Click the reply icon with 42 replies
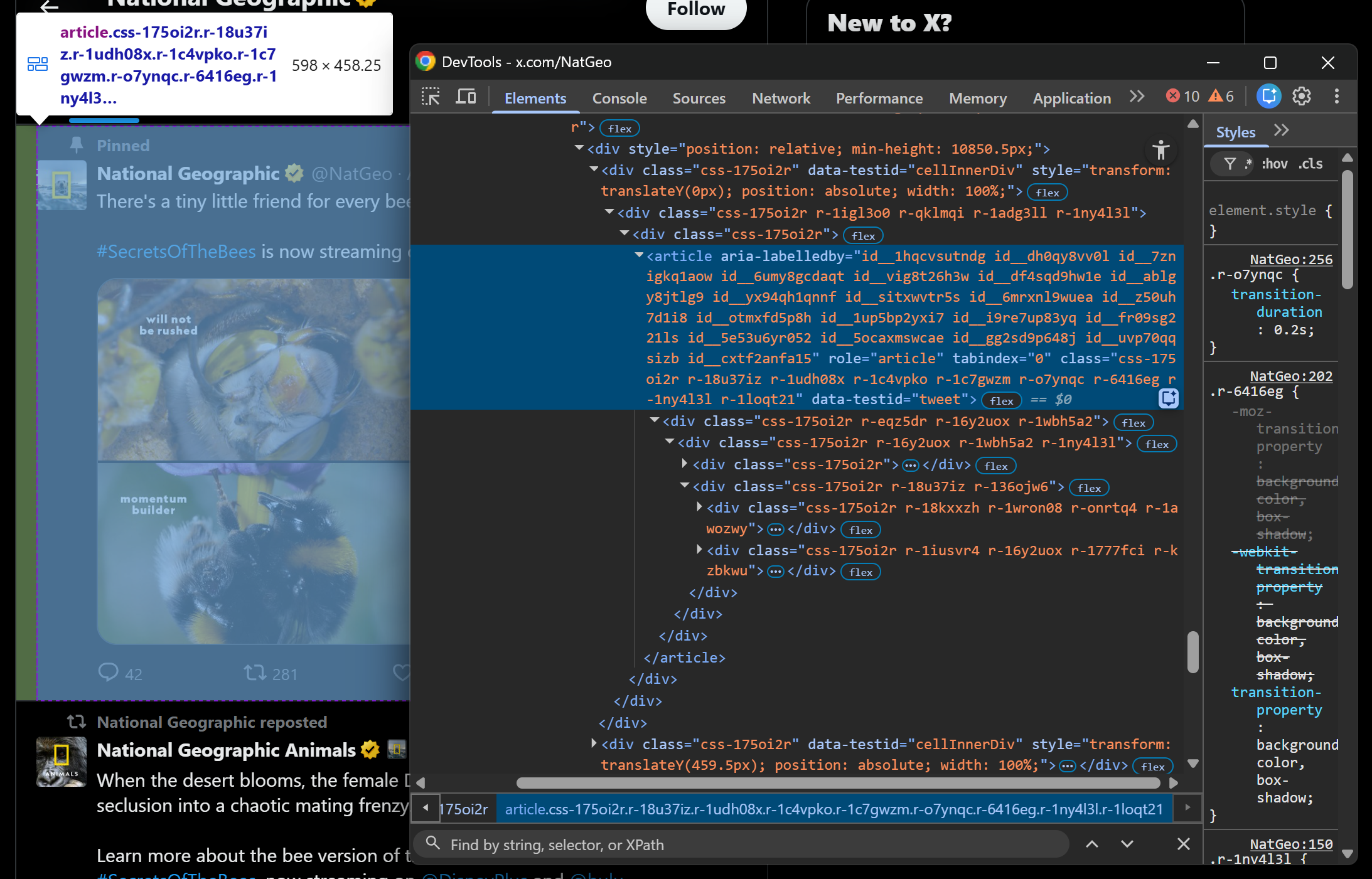Image resolution: width=1372 pixels, height=879 pixels. (108, 673)
